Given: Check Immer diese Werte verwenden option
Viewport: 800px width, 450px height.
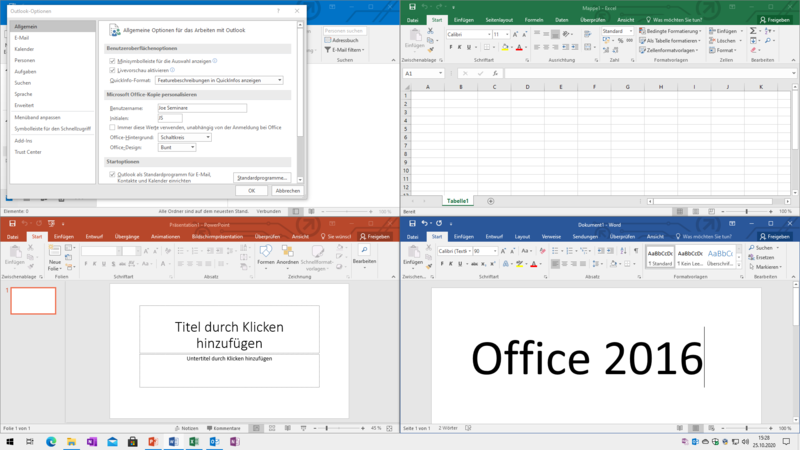Looking at the screenshot, I should tap(112, 128).
